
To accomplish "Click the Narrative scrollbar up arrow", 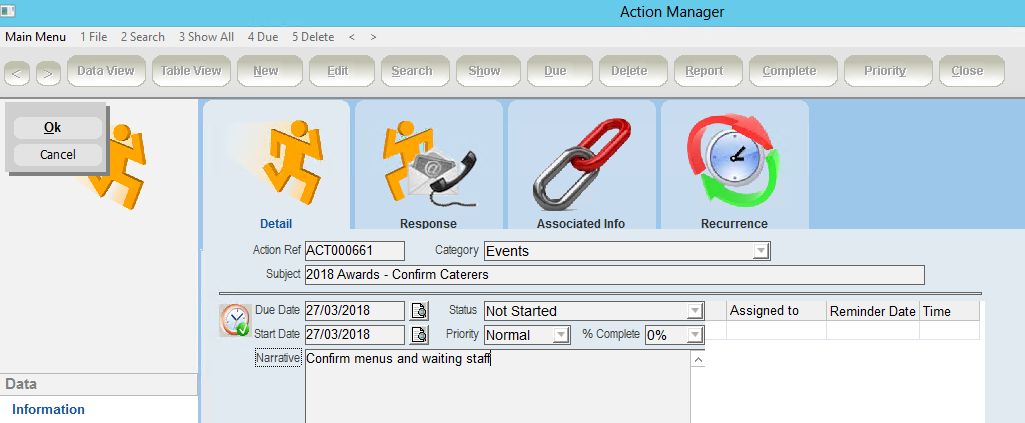I will click(698, 359).
